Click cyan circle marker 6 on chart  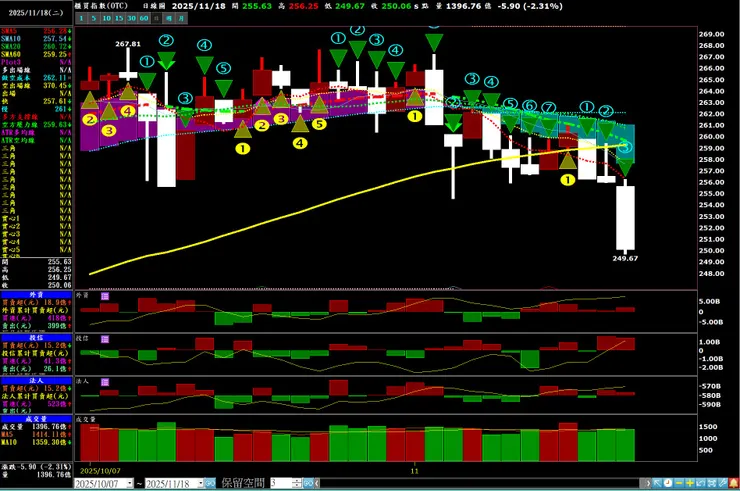pos(529,105)
